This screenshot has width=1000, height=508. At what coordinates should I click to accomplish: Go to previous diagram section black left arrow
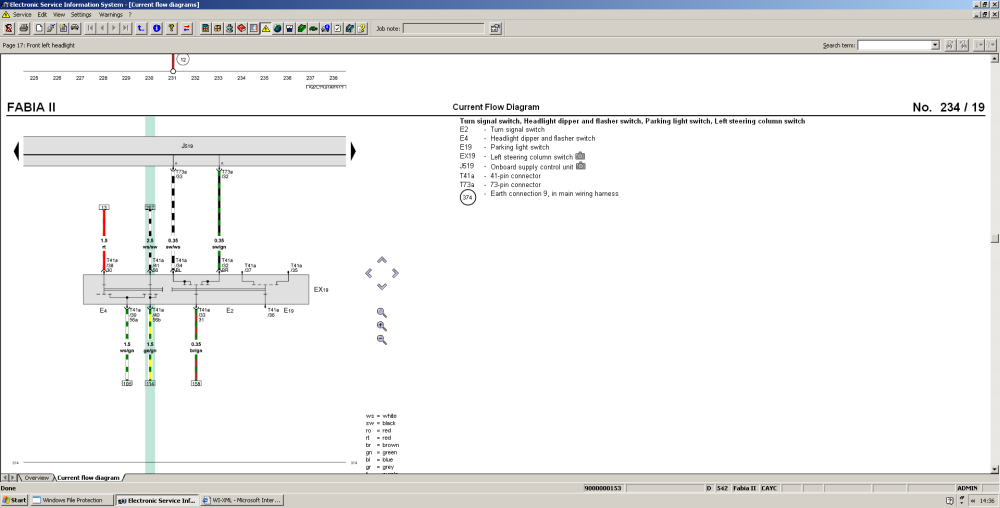pyautogui.click(x=17, y=151)
